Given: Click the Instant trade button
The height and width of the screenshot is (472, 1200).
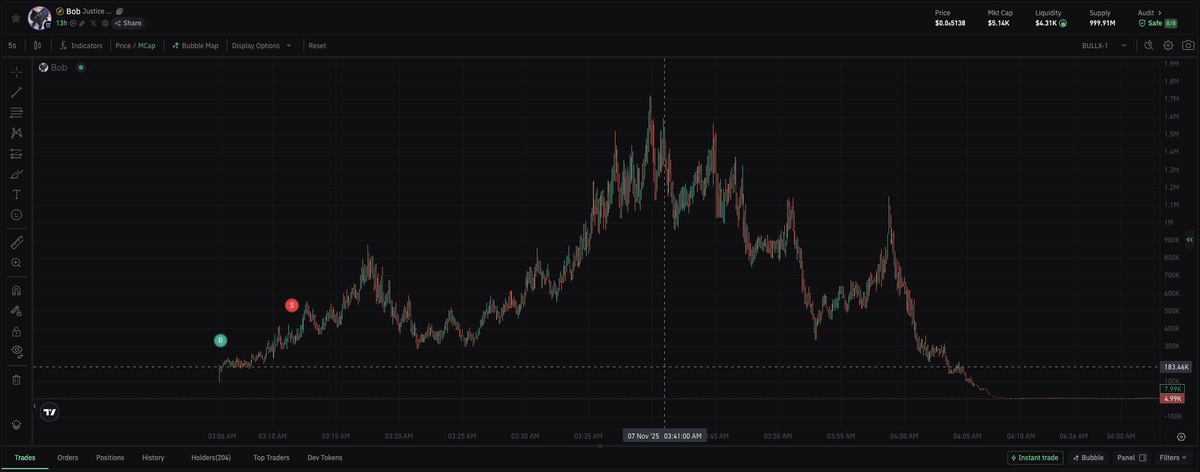Looking at the screenshot, I should pyautogui.click(x=1034, y=457).
